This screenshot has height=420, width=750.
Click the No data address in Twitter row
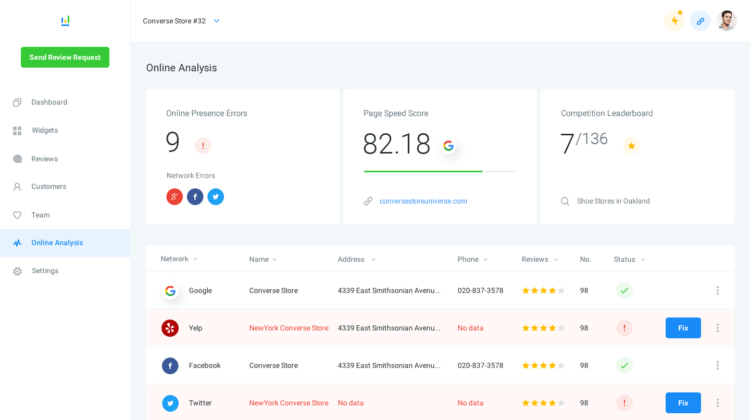tap(351, 403)
